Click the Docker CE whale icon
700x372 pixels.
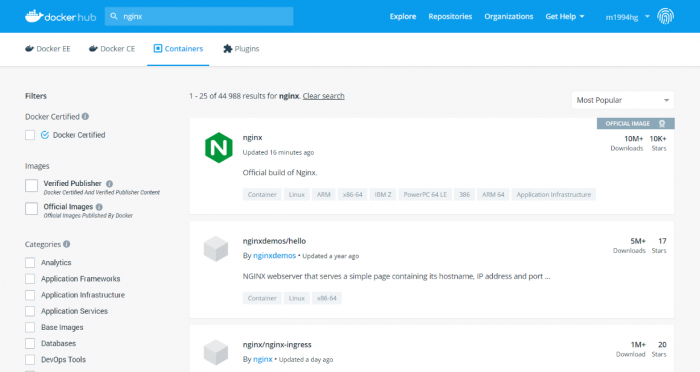click(93, 49)
